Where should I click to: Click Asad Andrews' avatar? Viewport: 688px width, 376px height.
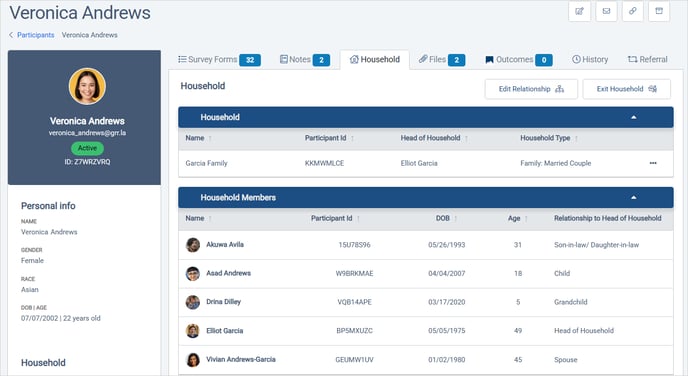193,274
